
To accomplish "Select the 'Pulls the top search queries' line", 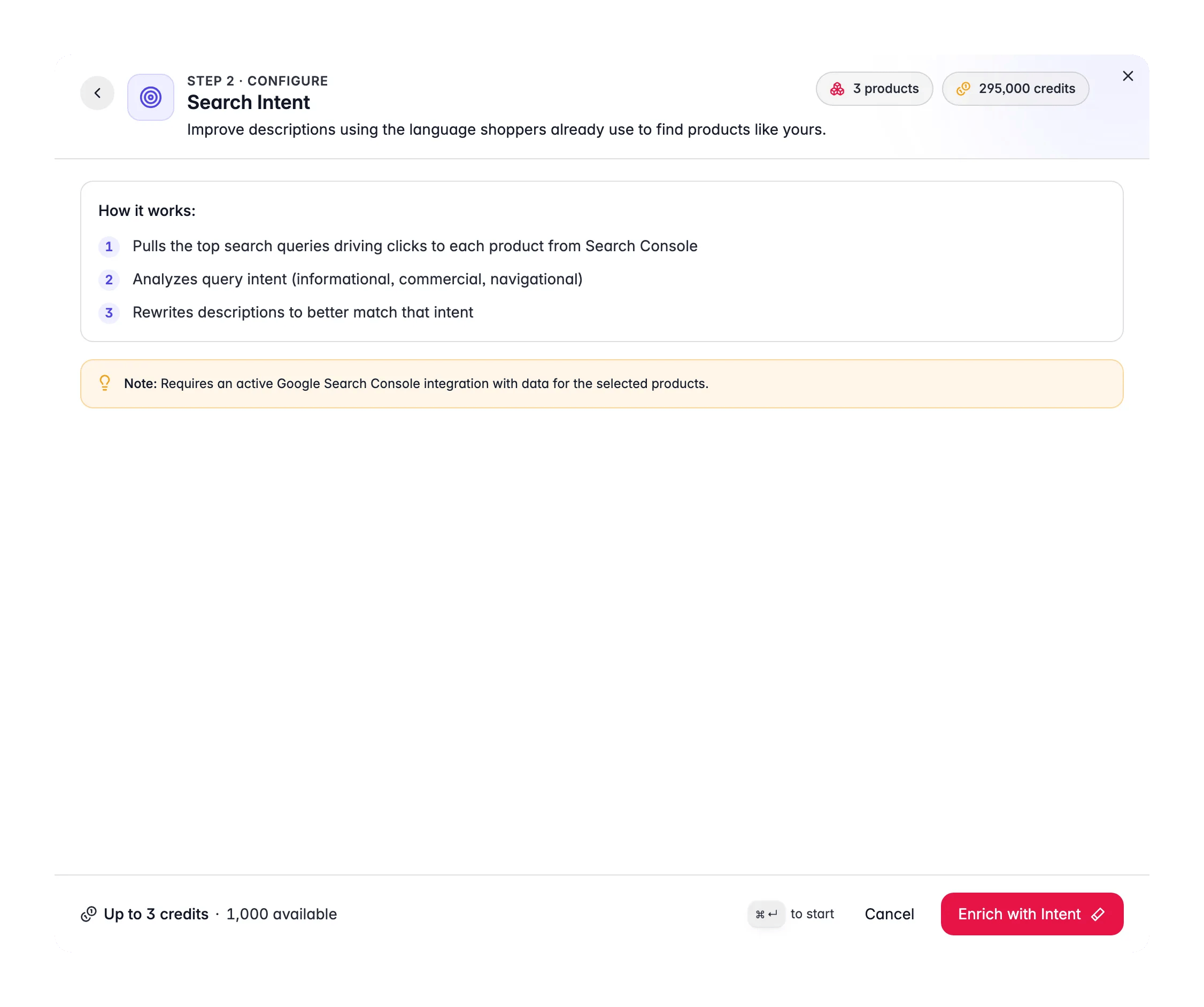I will [415, 246].
